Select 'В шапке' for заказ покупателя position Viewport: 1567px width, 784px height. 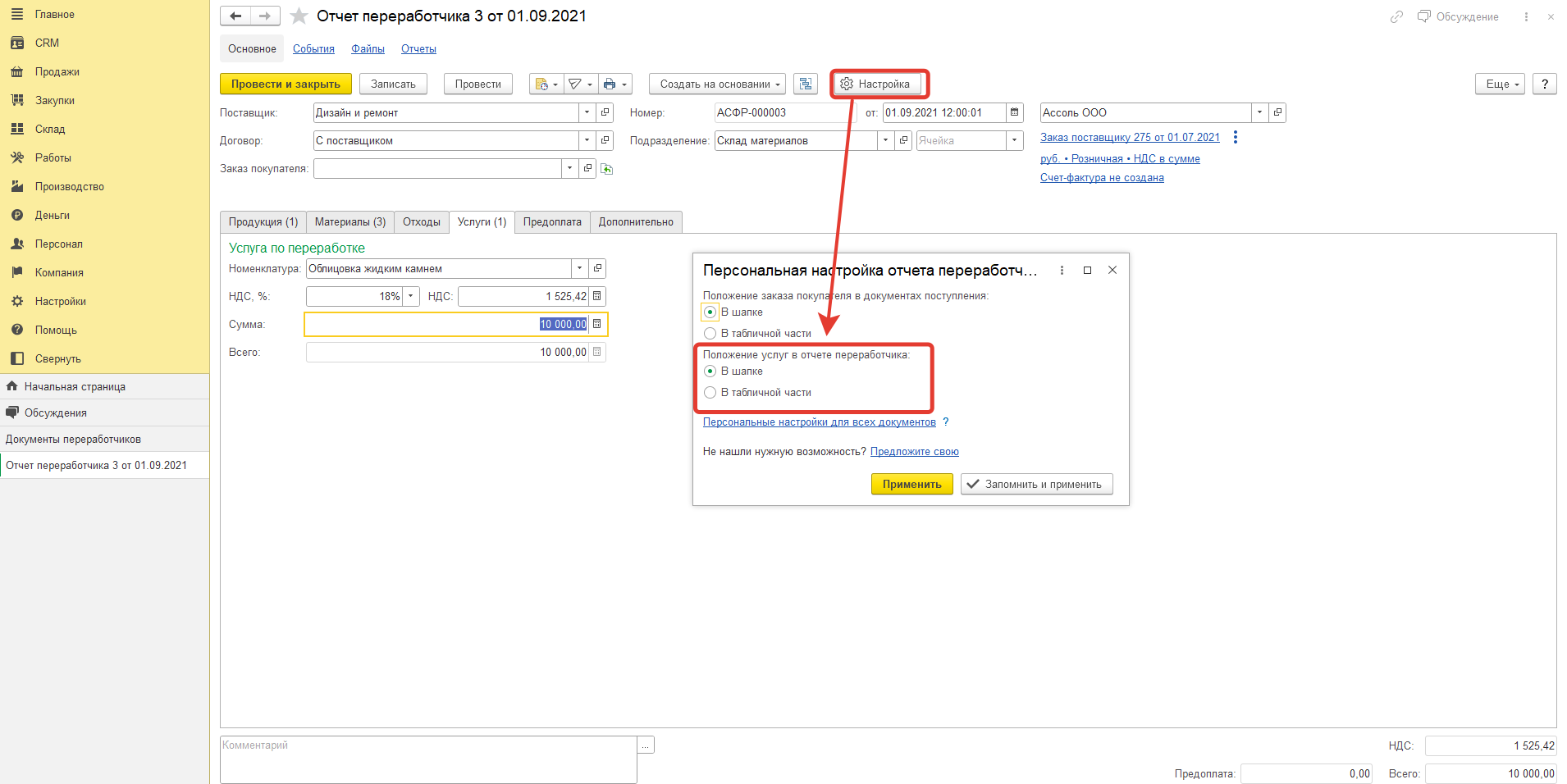pos(710,312)
